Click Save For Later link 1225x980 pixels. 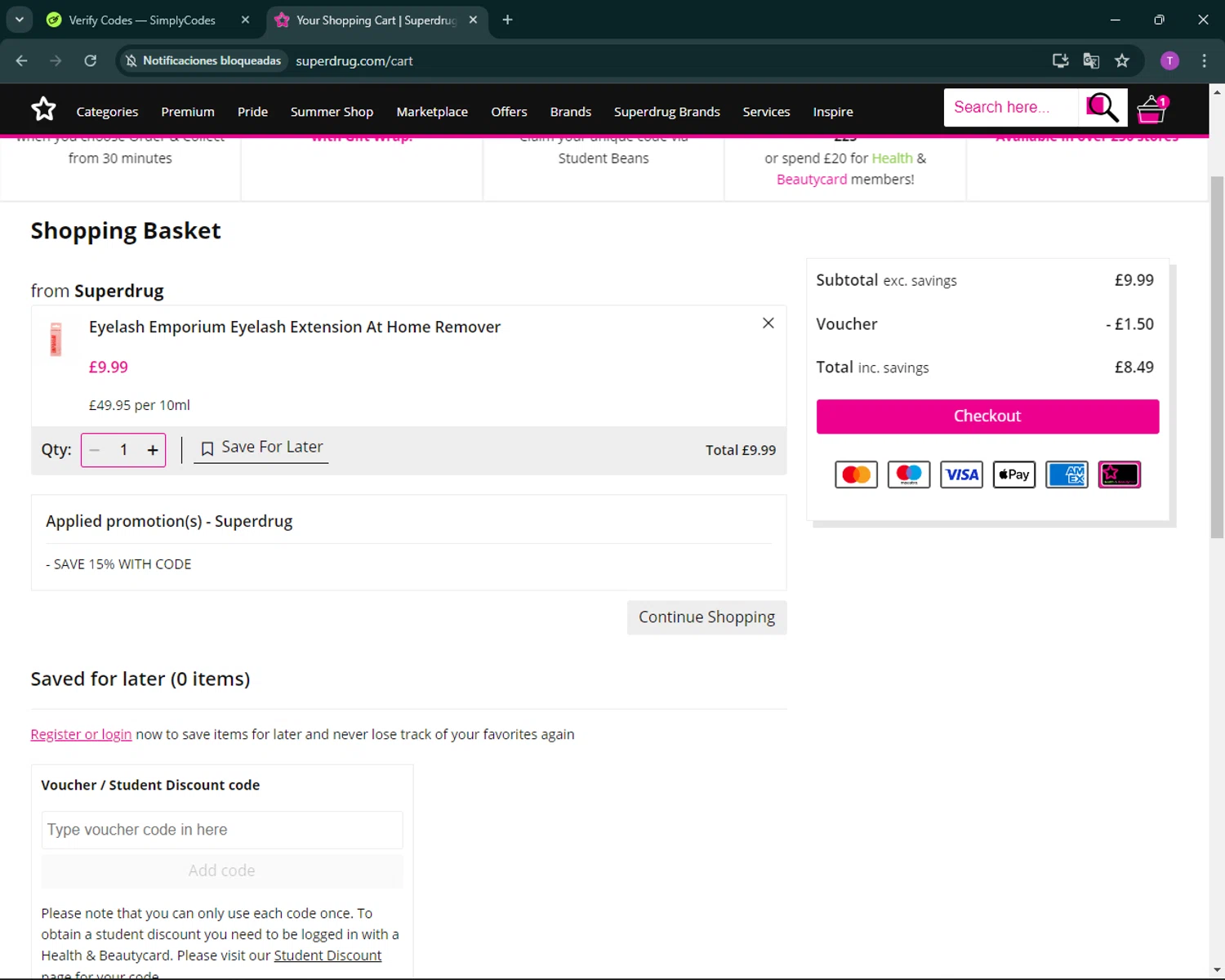pos(261,448)
